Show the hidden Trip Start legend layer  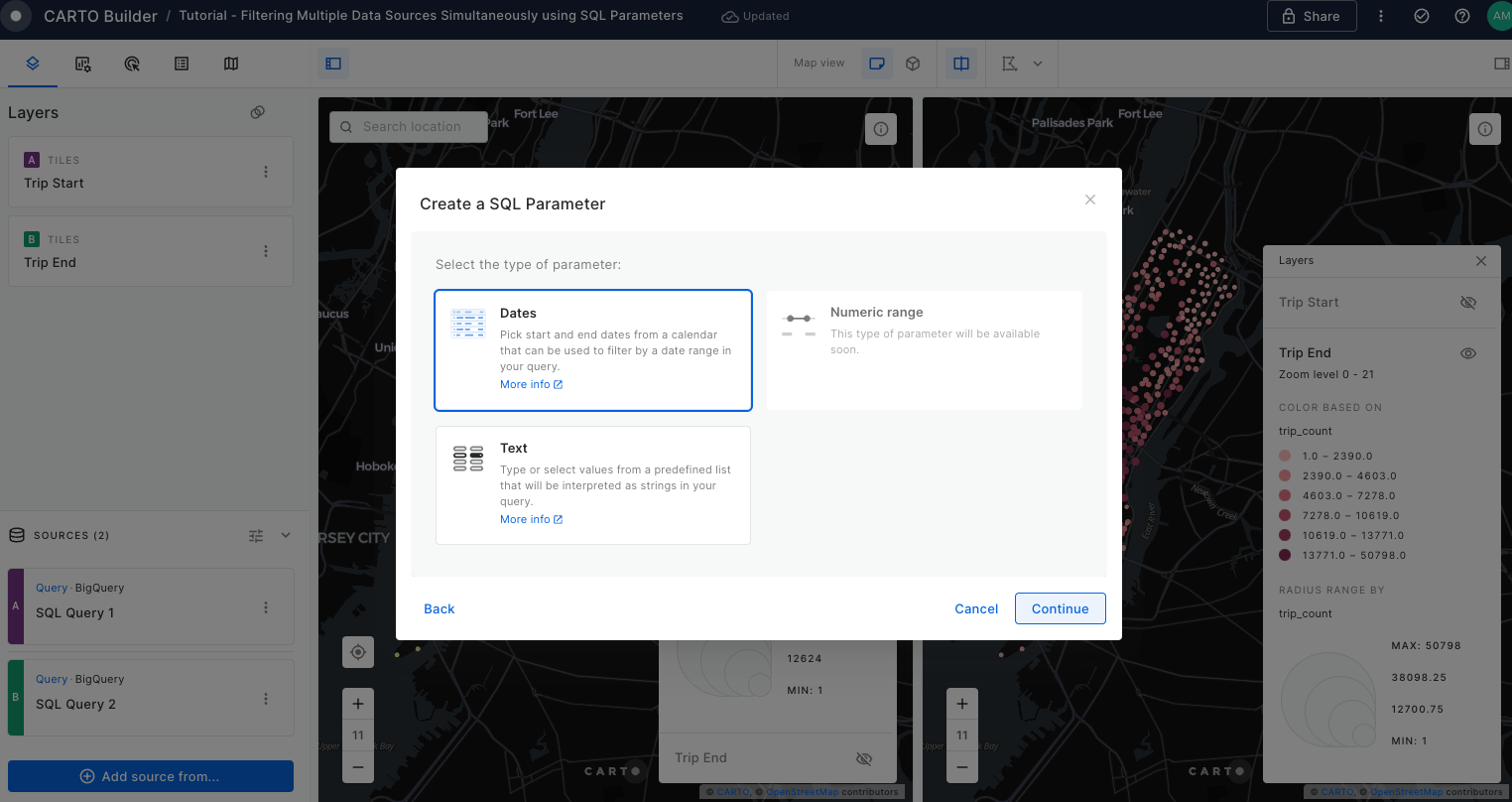1468,303
